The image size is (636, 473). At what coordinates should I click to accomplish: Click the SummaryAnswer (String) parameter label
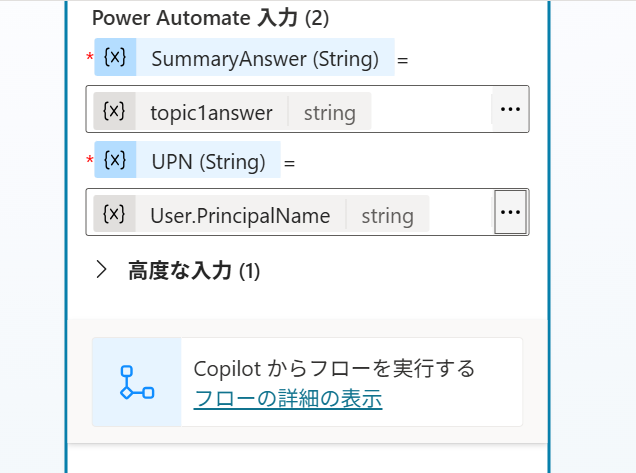(265, 59)
